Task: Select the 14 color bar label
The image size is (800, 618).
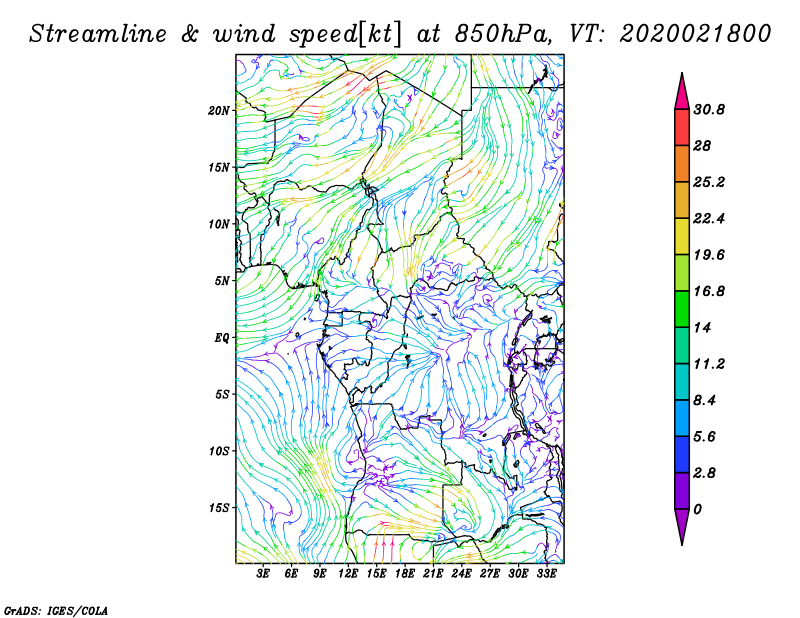Action: [x=704, y=328]
